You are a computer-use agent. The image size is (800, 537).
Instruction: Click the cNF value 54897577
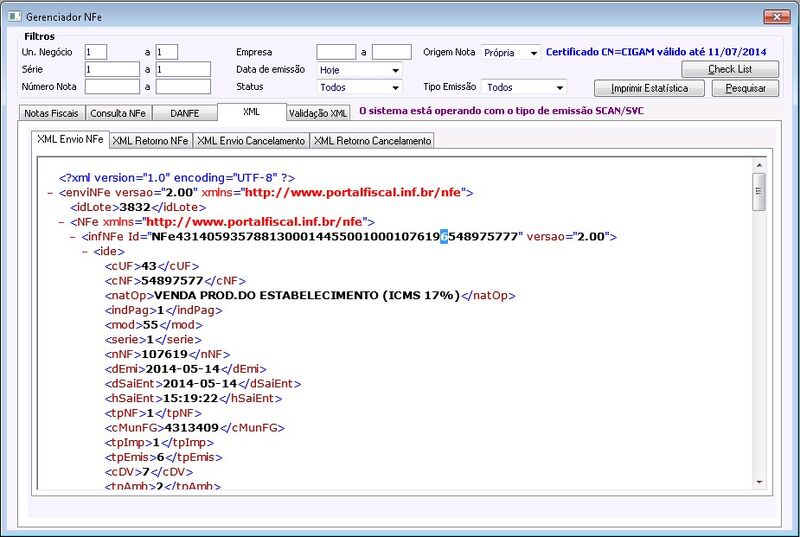(x=172, y=281)
